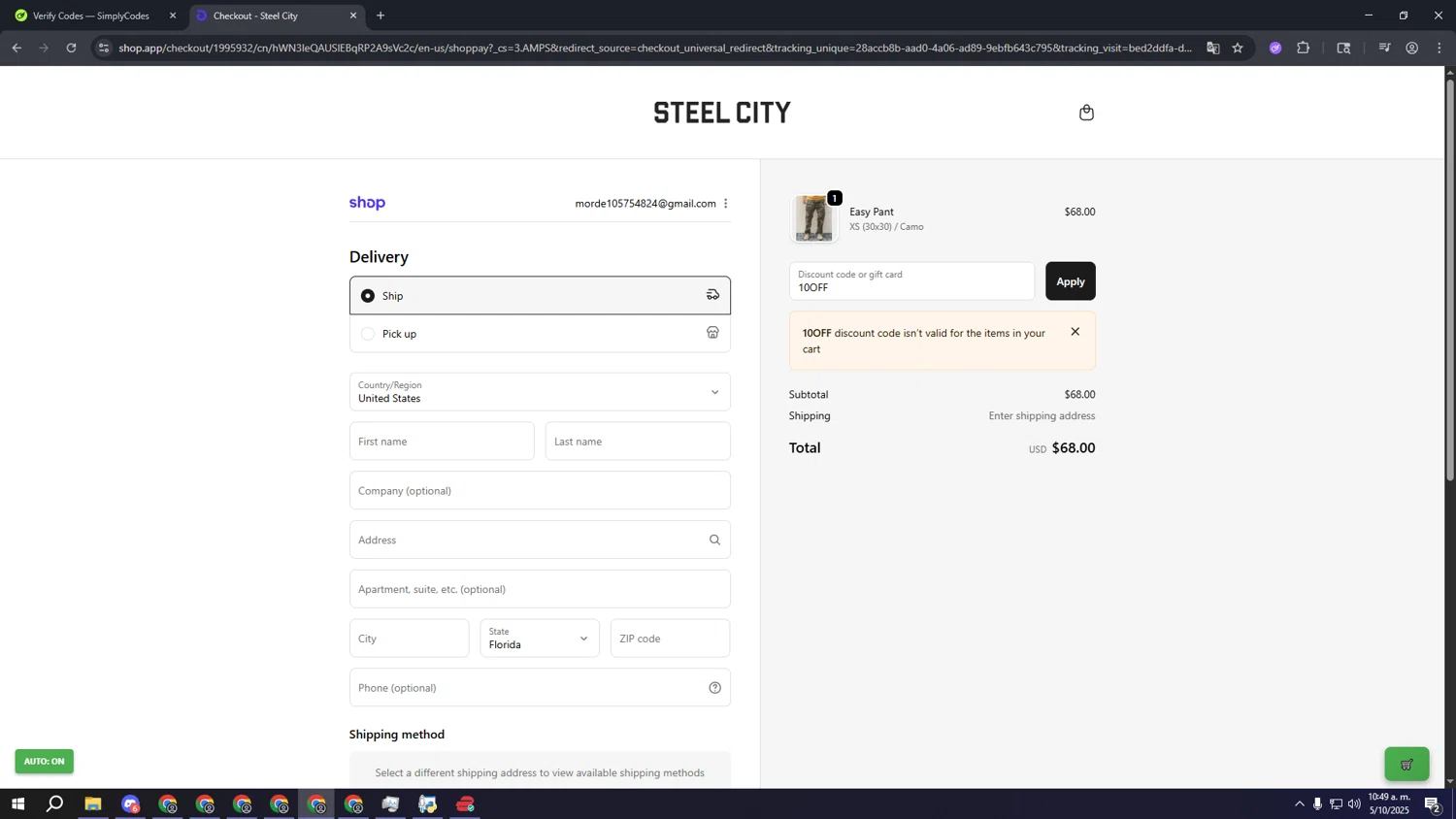
Task: Click the ZIP code field
Action: coord(670,639)
